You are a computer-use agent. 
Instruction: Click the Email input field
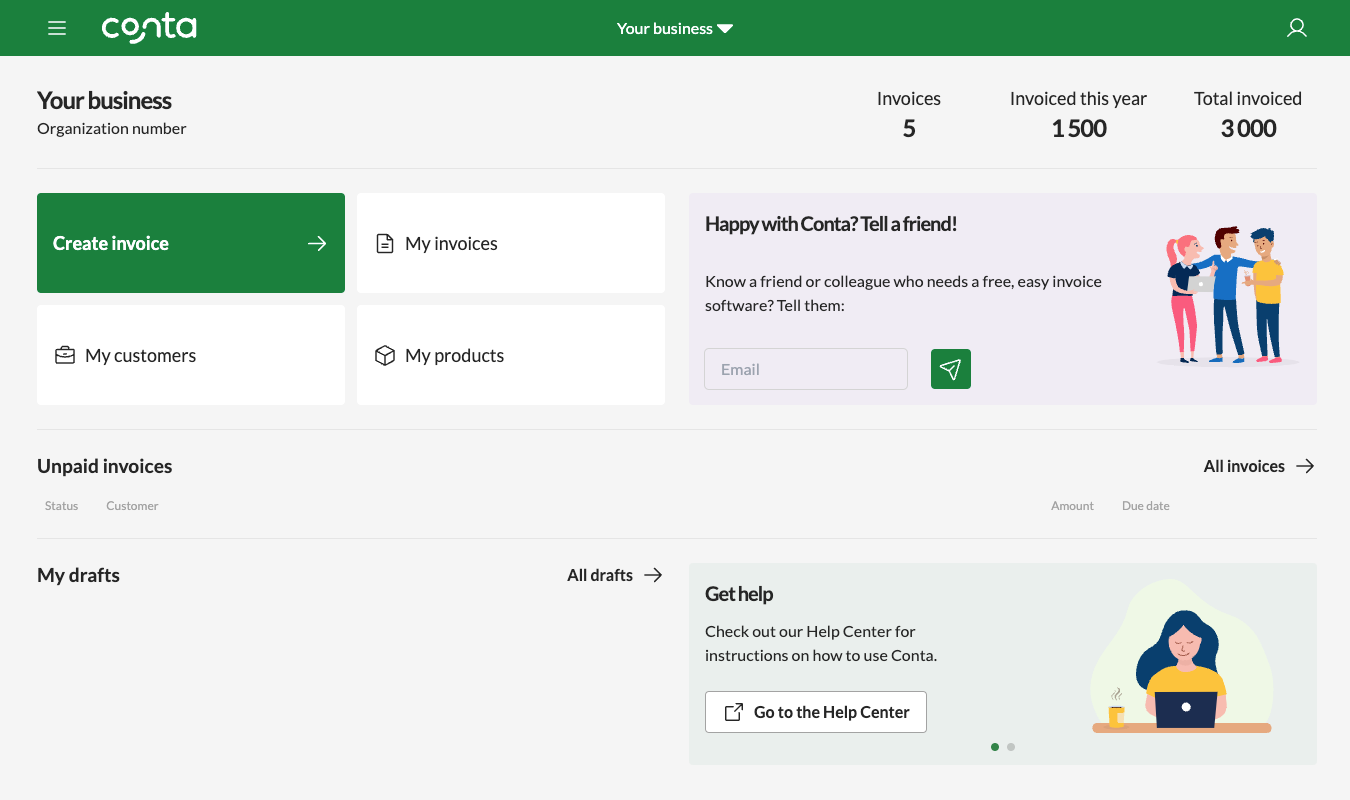click(806, 369)
